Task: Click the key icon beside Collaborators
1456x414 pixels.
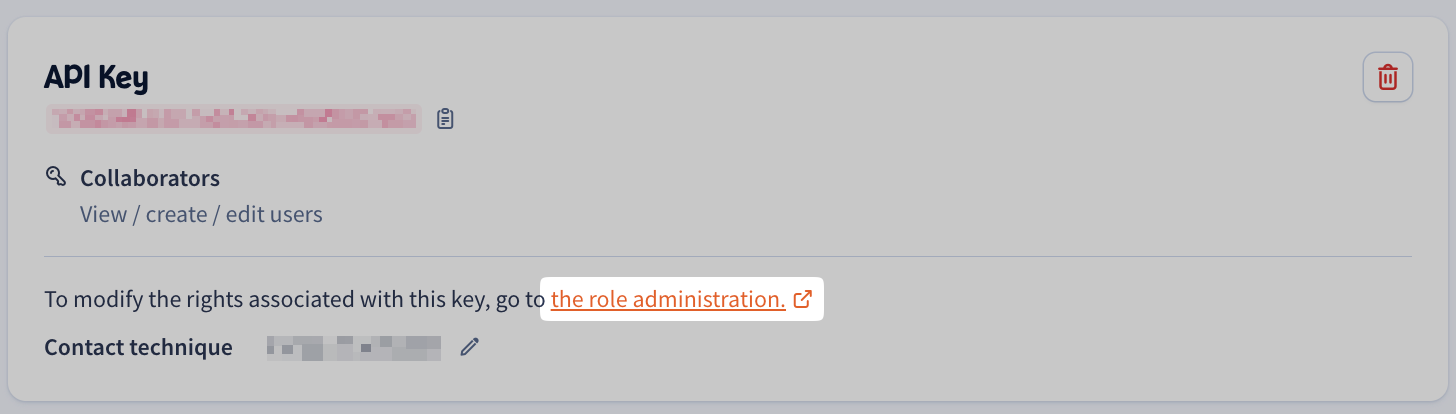Action: [56, 177]
